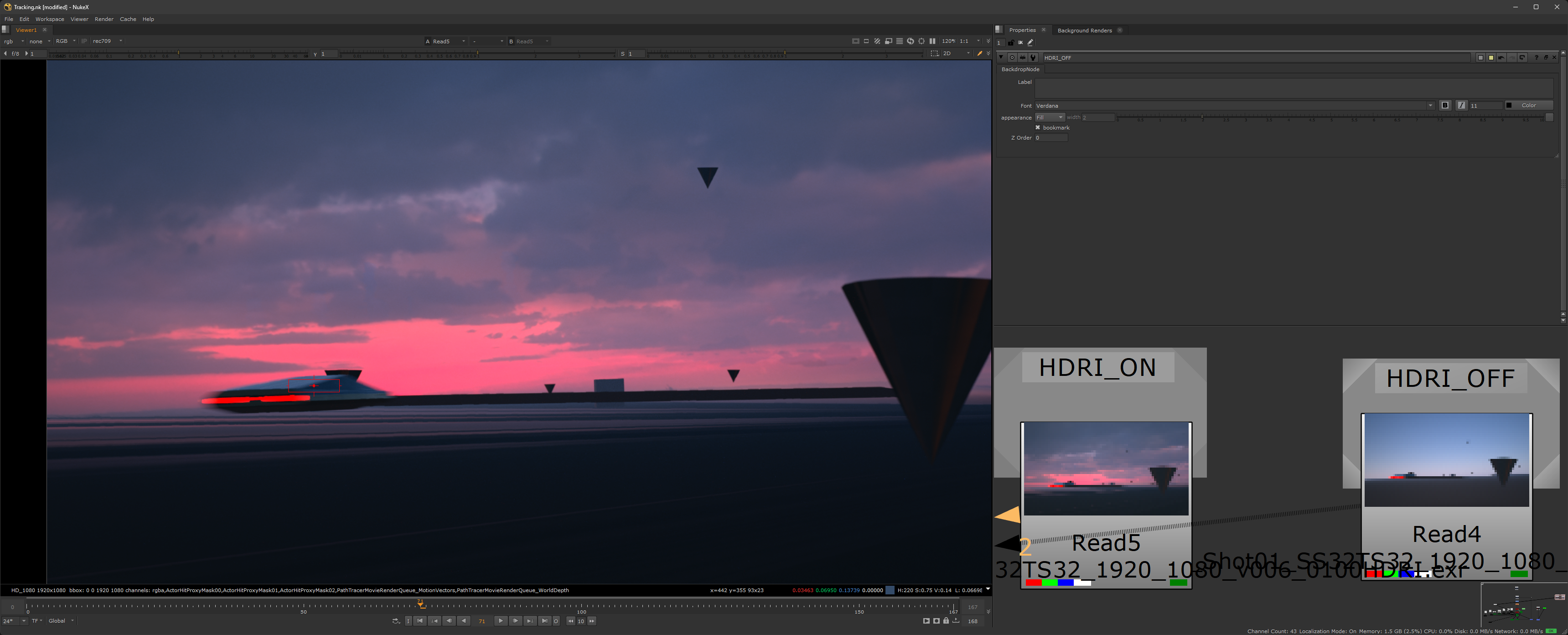
Task: Click the pause viewer updating icon
Action: 932,42
